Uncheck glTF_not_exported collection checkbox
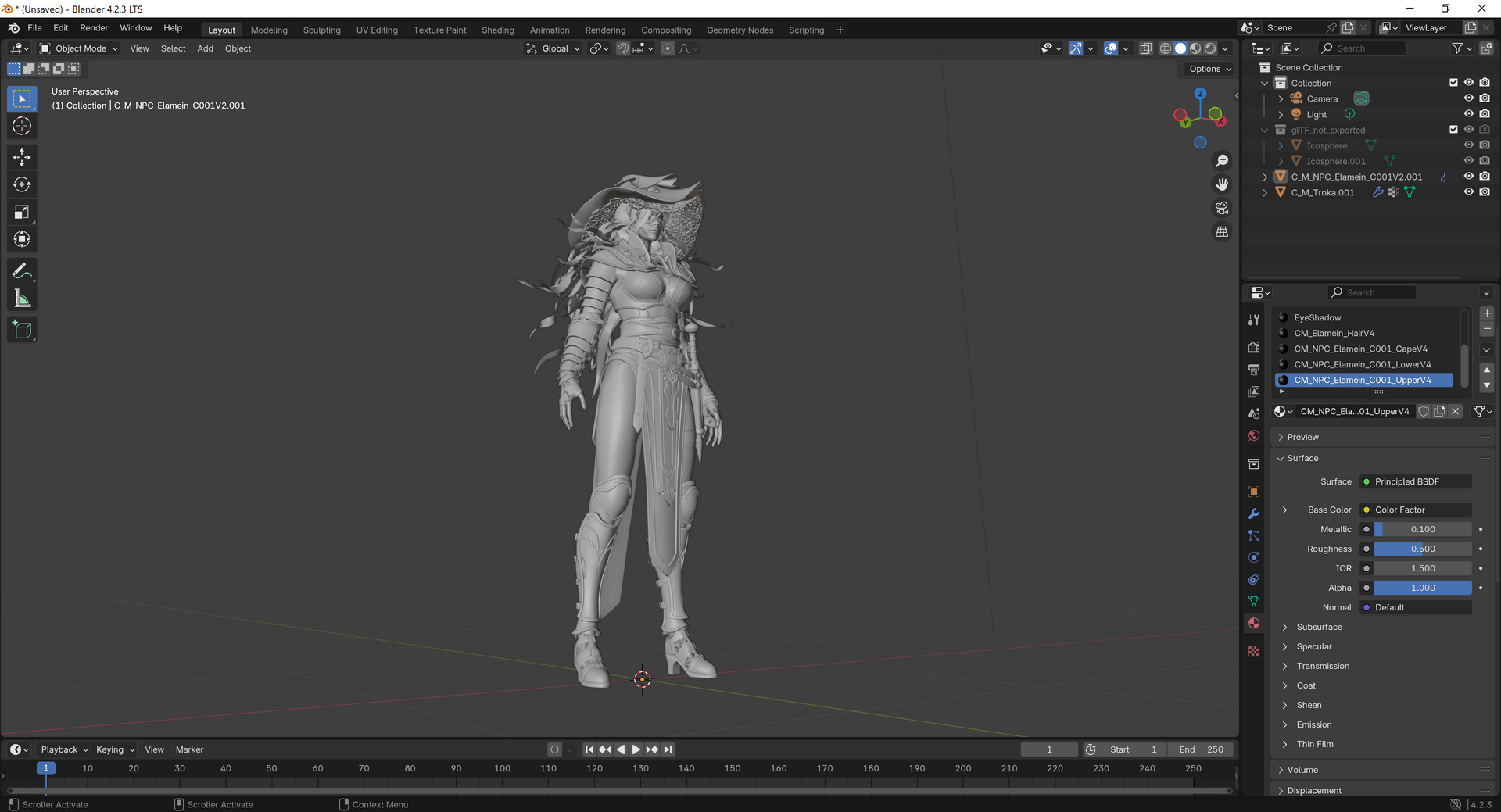This screenshot has height=812, width=1501. (1453, 130)
